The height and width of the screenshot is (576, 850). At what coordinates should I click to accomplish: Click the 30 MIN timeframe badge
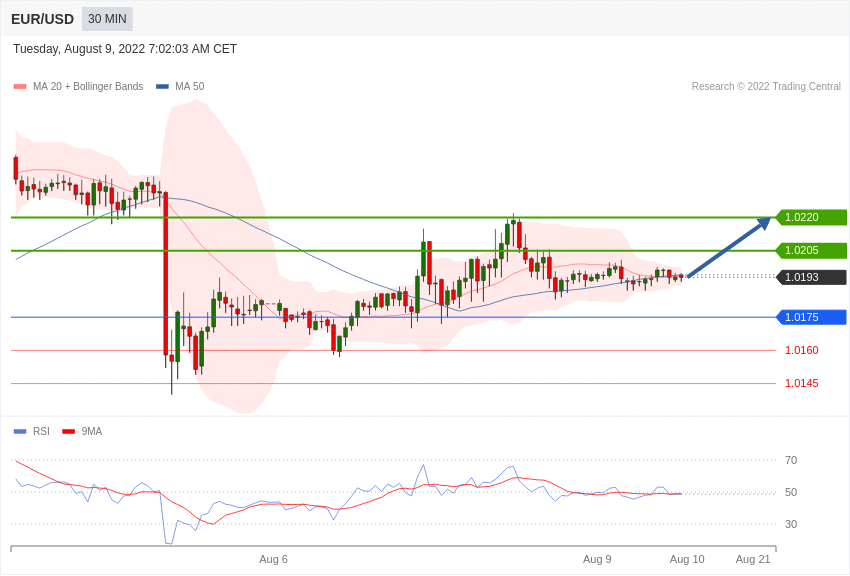click(x=107, y=19)
